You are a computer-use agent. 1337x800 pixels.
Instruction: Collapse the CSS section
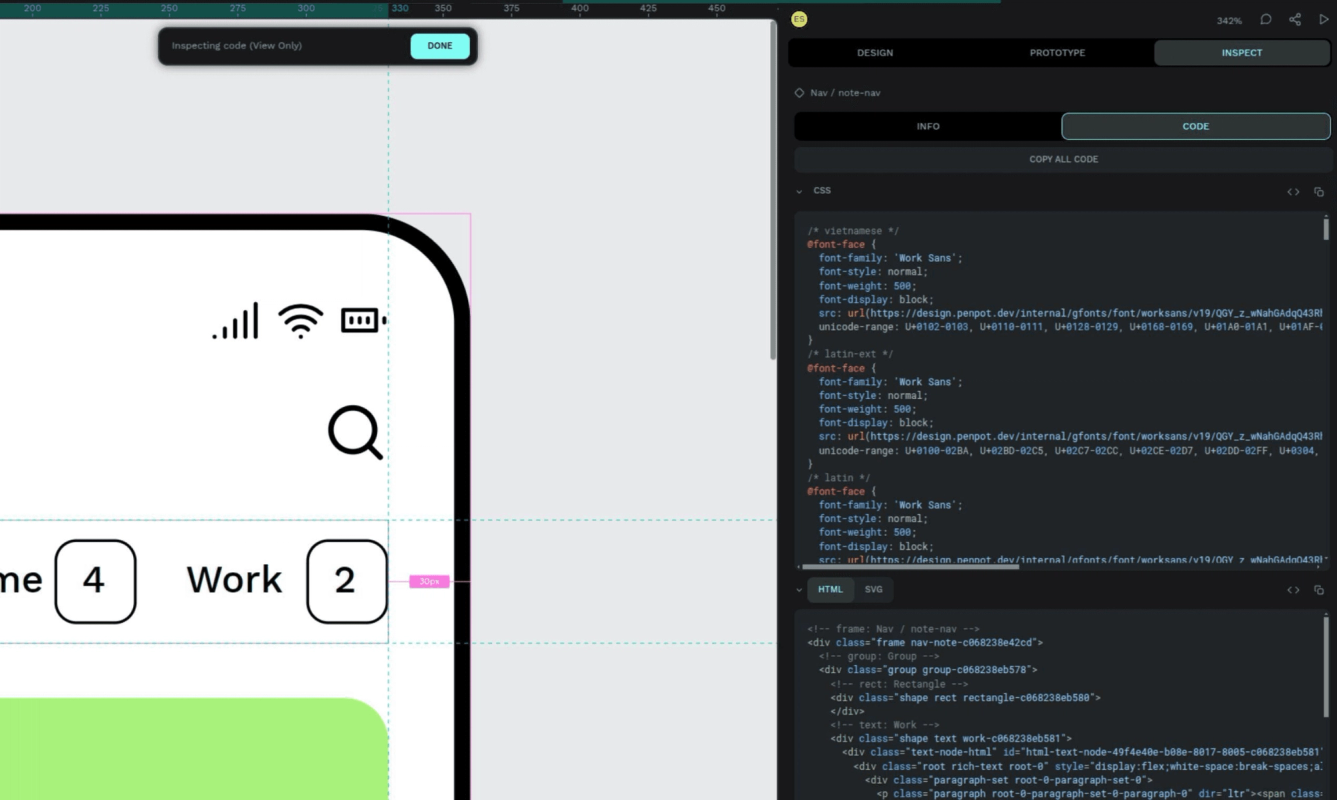point(799,191)
